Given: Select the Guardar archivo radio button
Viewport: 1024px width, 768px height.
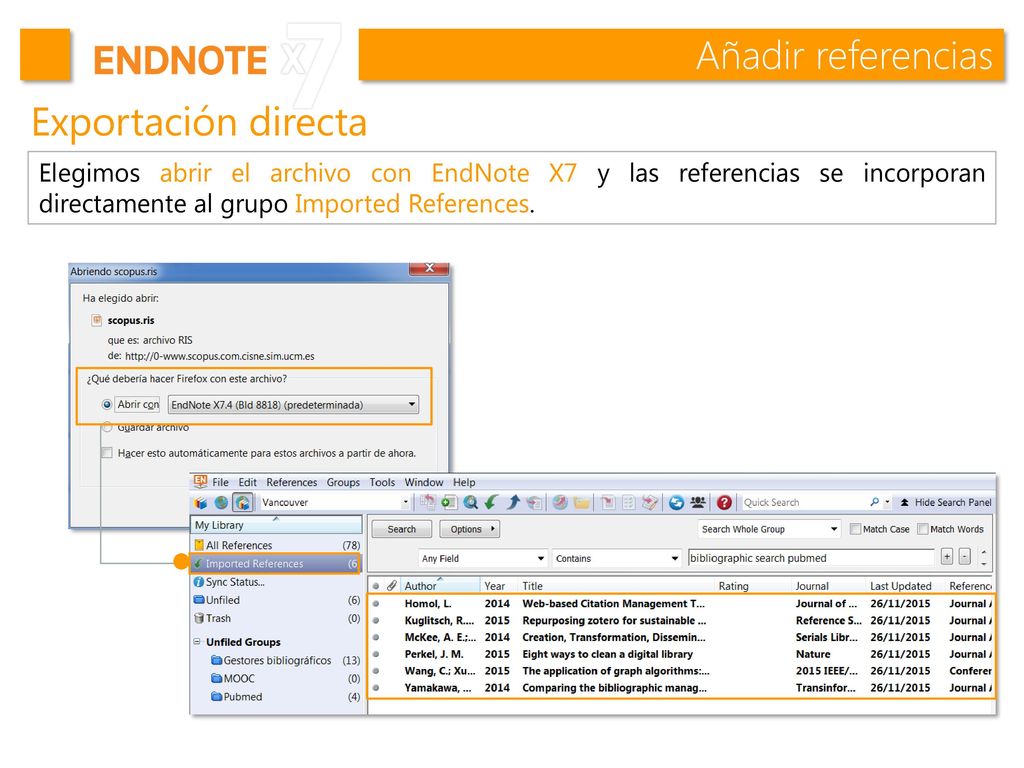Looking at the screenshot, I should click(106, 427).
